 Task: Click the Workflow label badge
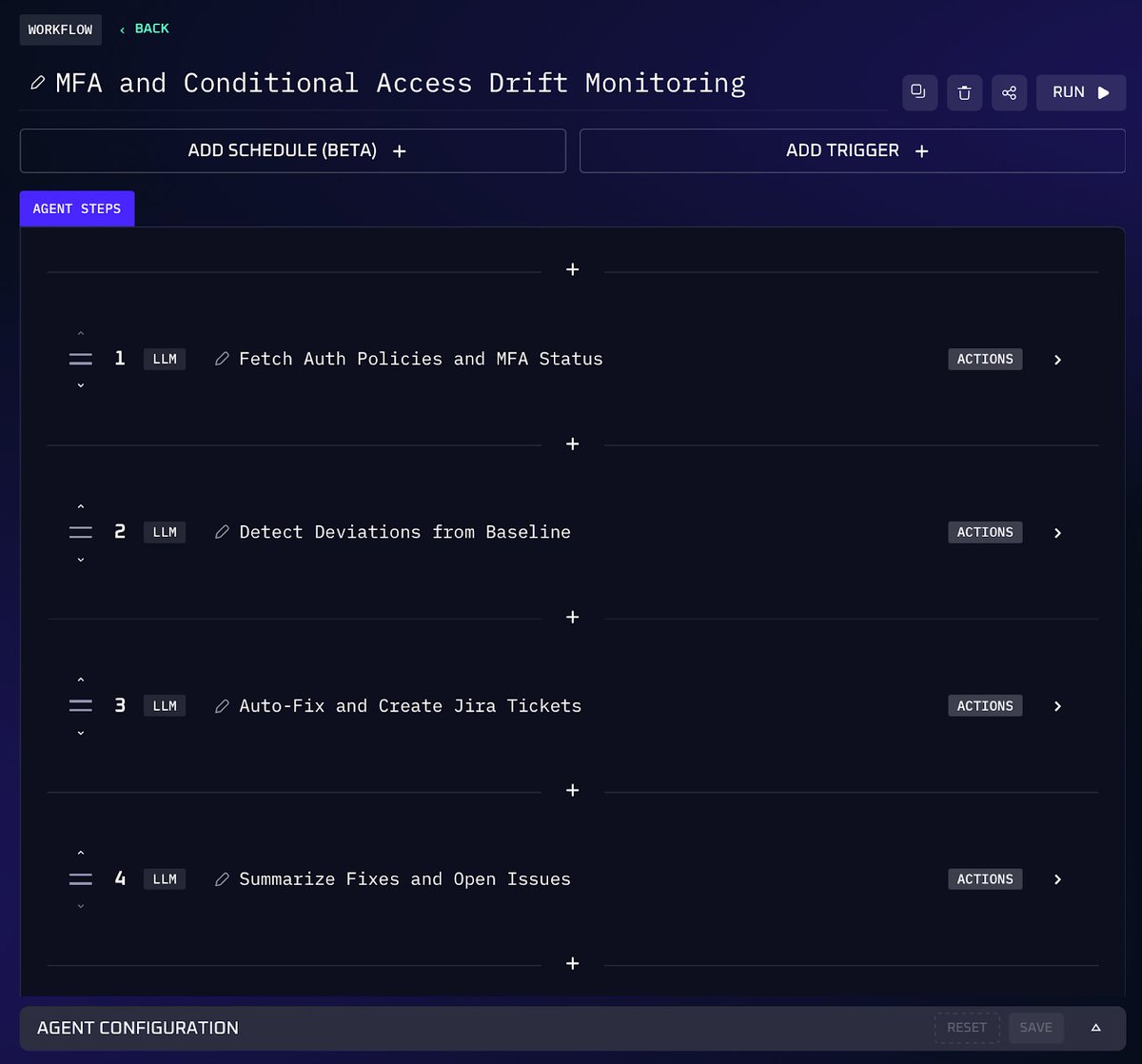coord(61,30)
